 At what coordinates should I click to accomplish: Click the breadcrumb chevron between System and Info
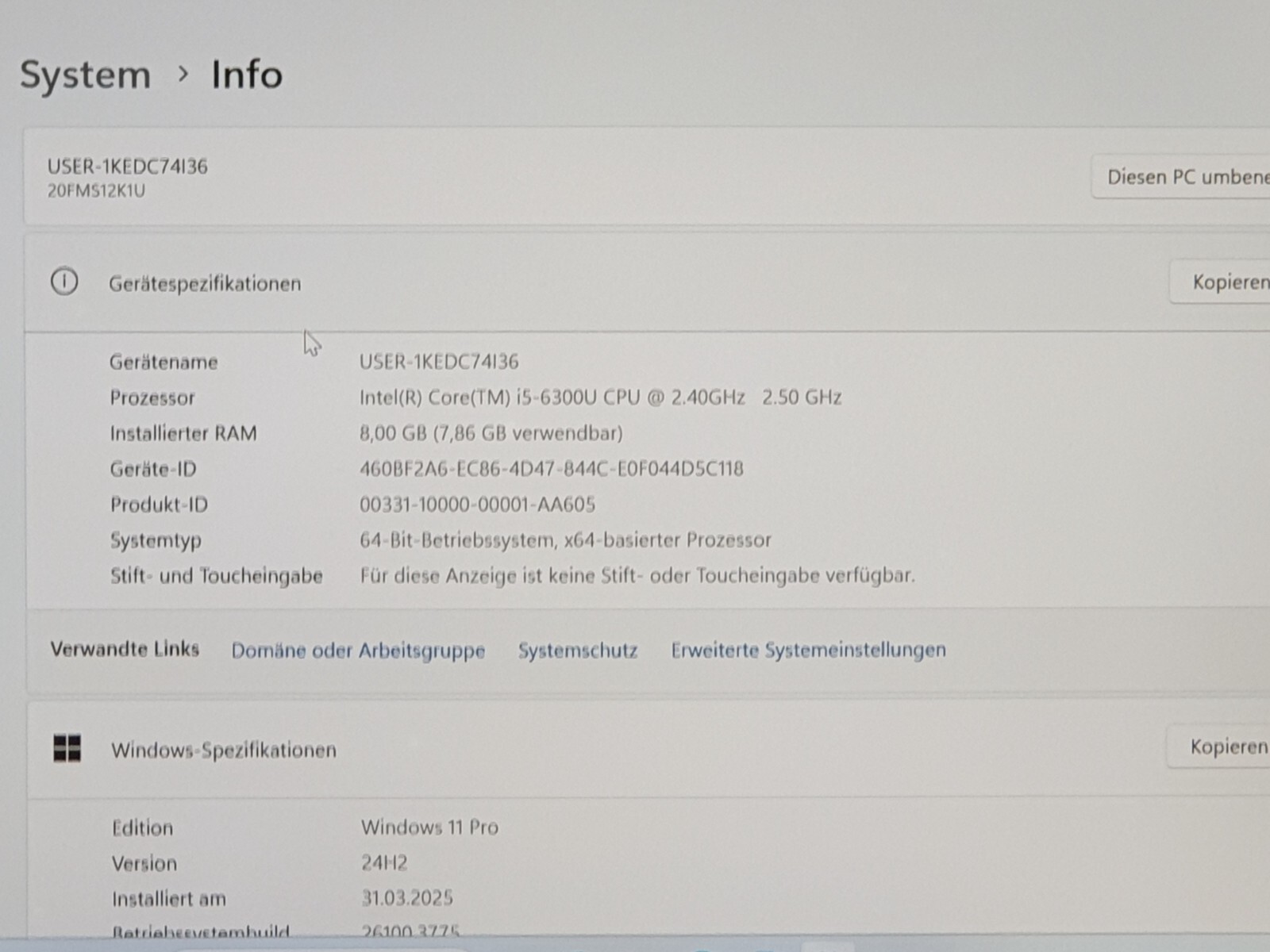183,75
